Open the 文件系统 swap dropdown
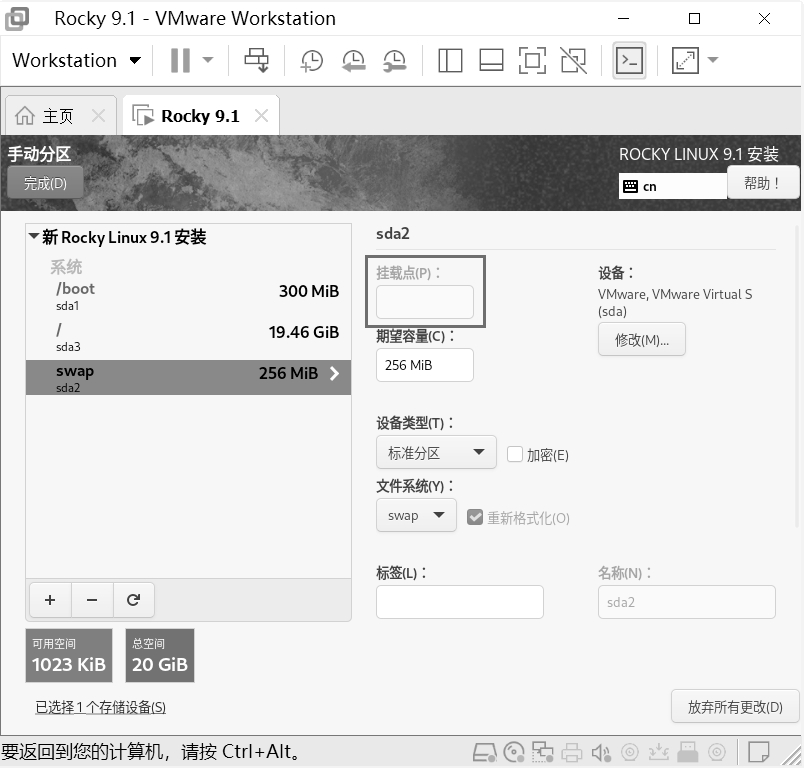The height and width of the screenshot is (768, 804). click(416, 515)
